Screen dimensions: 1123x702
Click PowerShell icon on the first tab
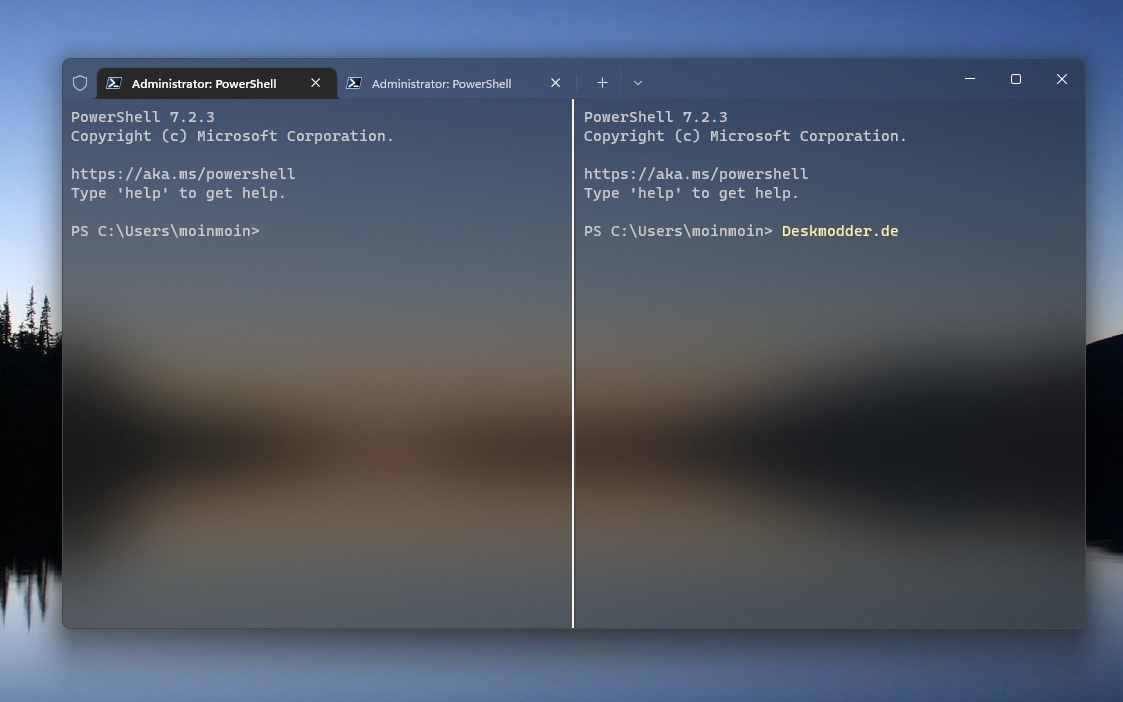click(x=114, y=83)
